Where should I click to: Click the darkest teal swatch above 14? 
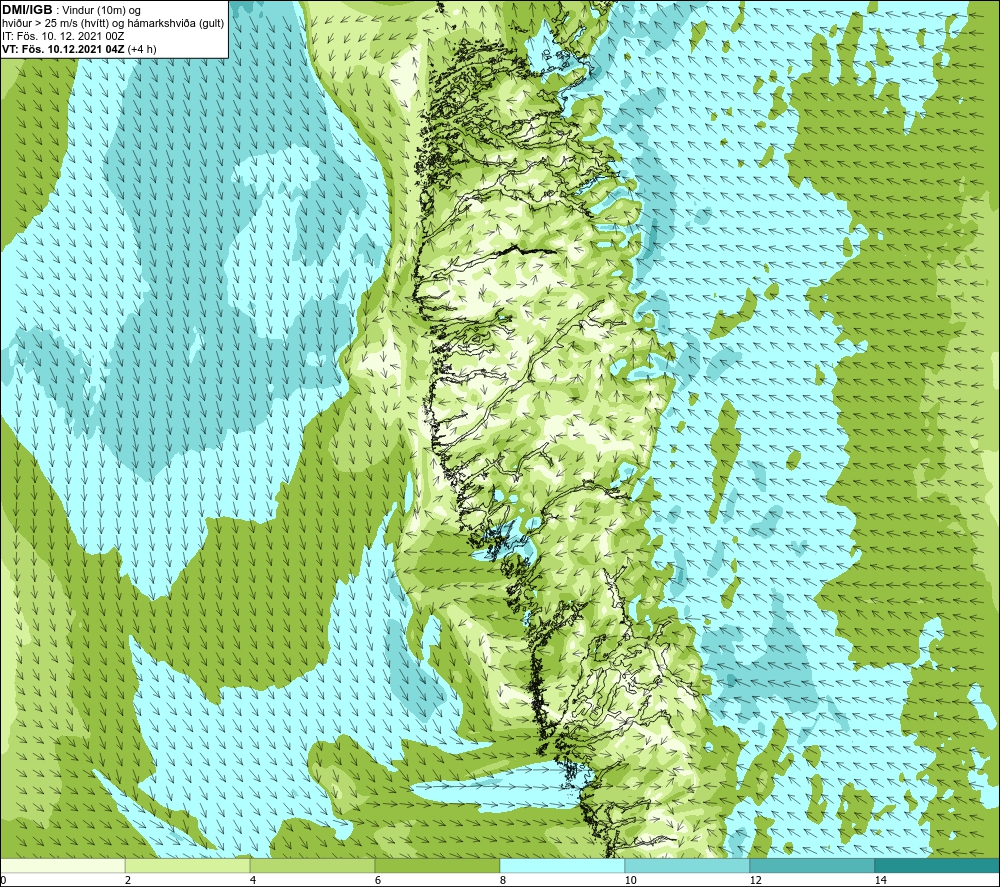pos(938,865)
